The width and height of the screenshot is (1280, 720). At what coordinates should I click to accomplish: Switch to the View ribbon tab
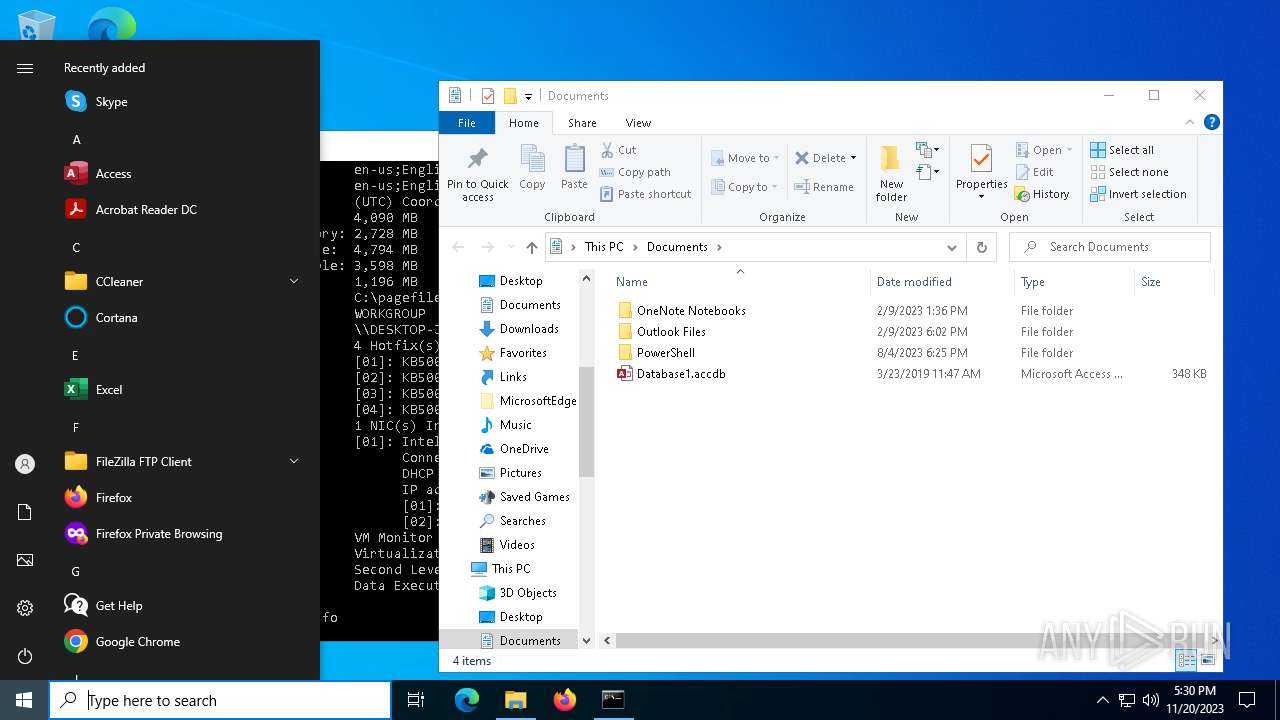(x=638, y=123)
